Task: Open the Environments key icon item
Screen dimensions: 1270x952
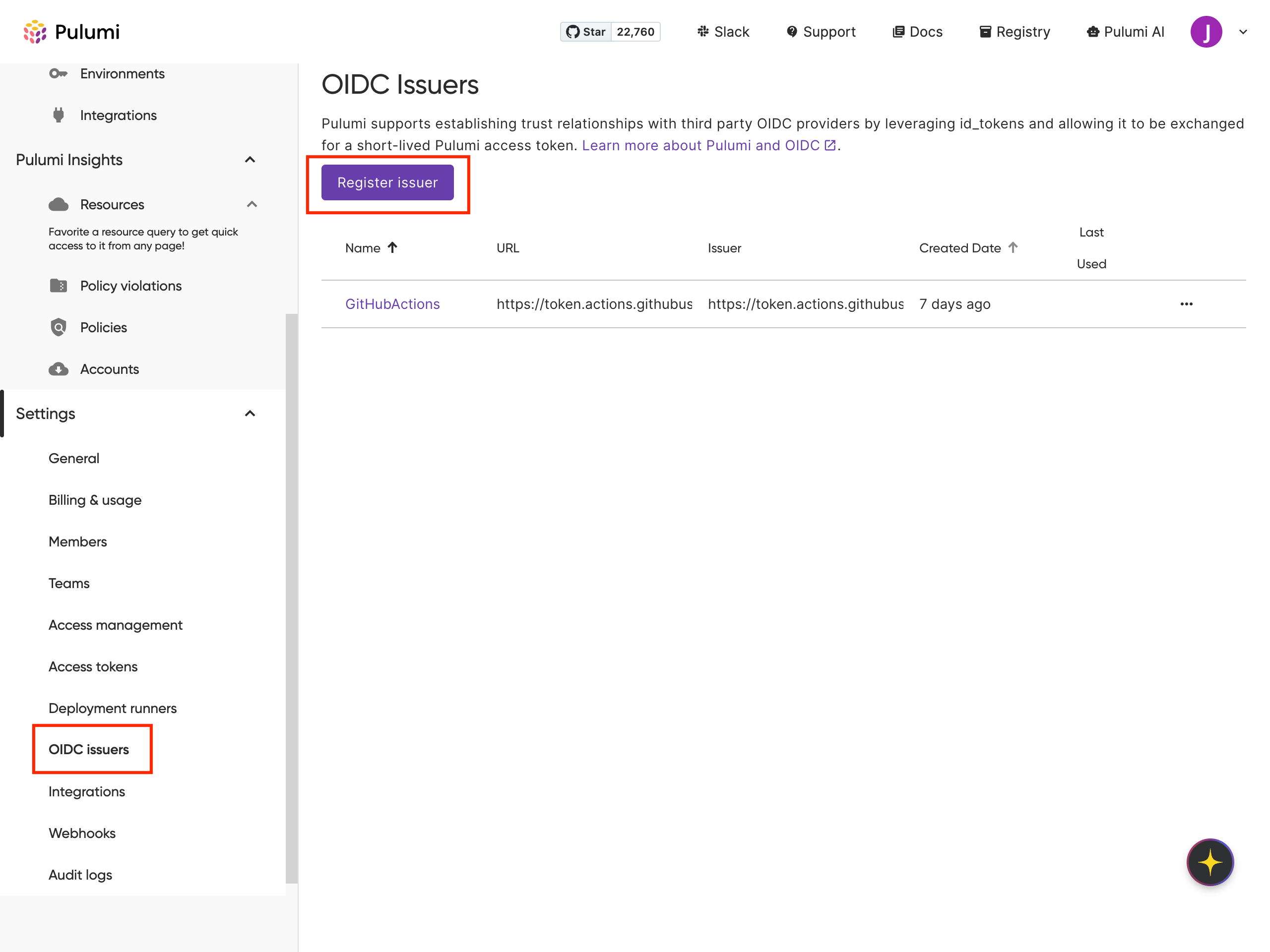Action: [x=58, y=73]
